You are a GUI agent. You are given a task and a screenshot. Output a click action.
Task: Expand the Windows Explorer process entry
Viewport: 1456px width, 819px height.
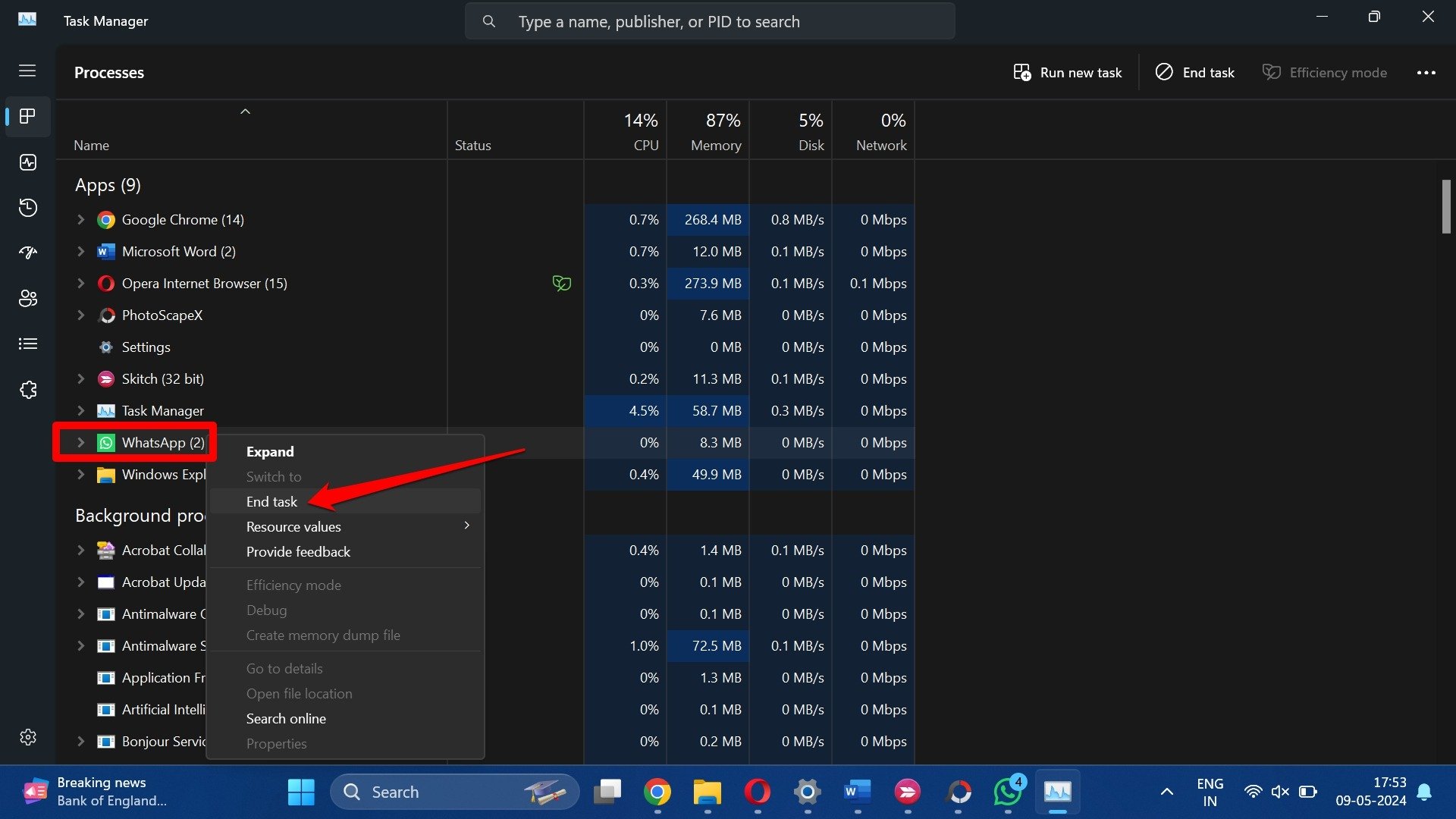(x=81, y=474)
